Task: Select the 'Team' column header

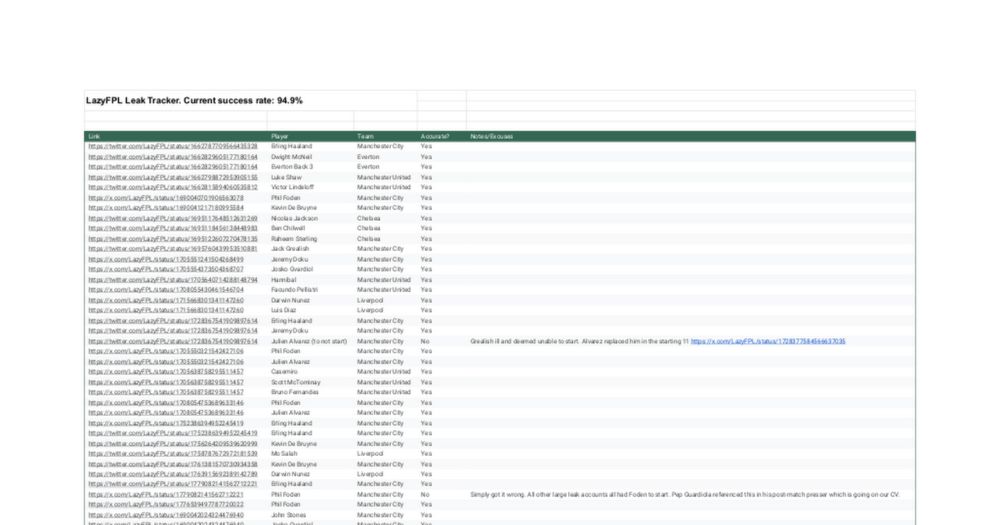Action: pyautogui.click(x=385, y=137)
